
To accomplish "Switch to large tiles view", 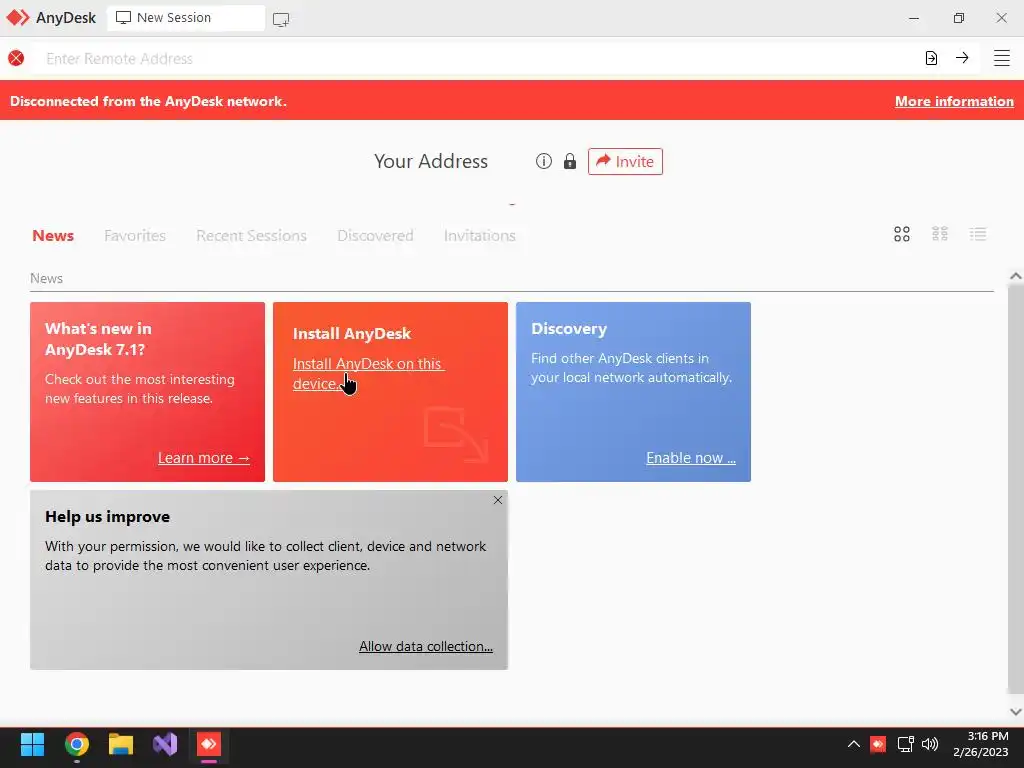I will pyautogui.click(x=902, y=234).
